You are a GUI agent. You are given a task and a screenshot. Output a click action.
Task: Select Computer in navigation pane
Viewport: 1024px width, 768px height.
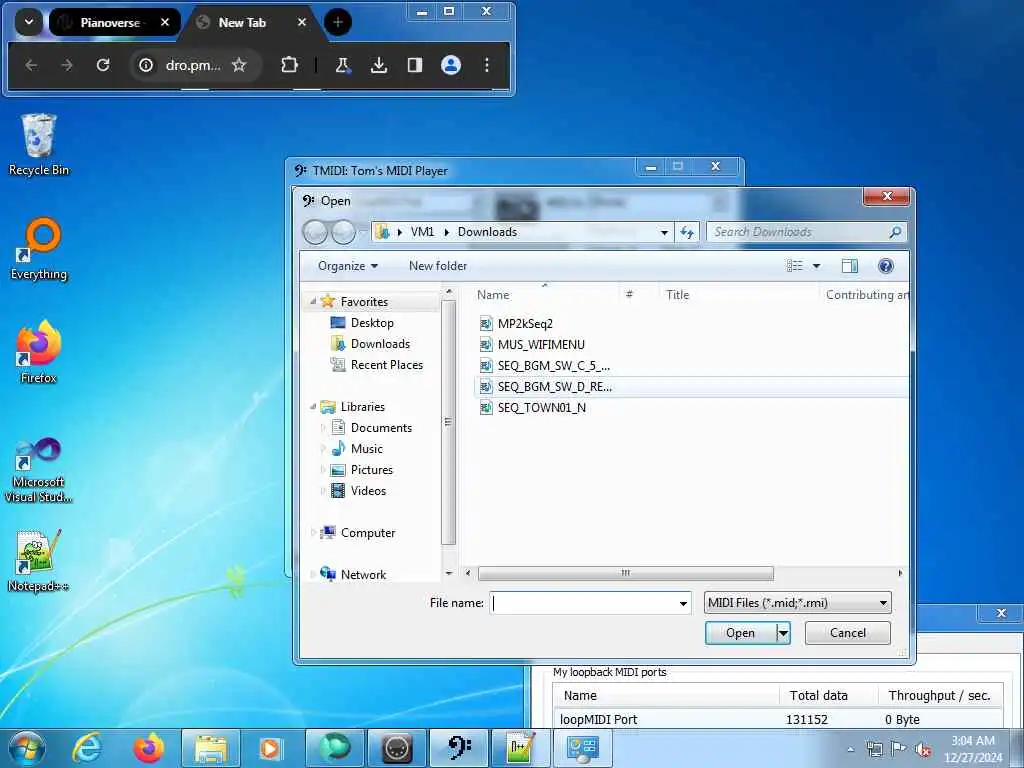click(x=368, y=533)
